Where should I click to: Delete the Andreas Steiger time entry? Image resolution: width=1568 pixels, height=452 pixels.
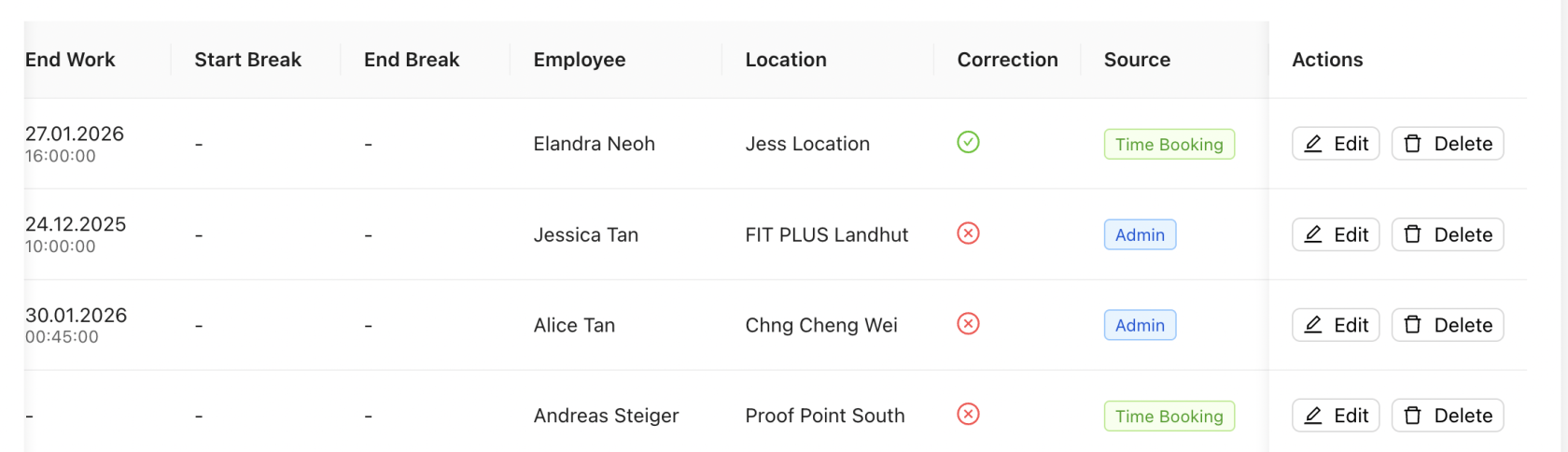(1448, 416)
